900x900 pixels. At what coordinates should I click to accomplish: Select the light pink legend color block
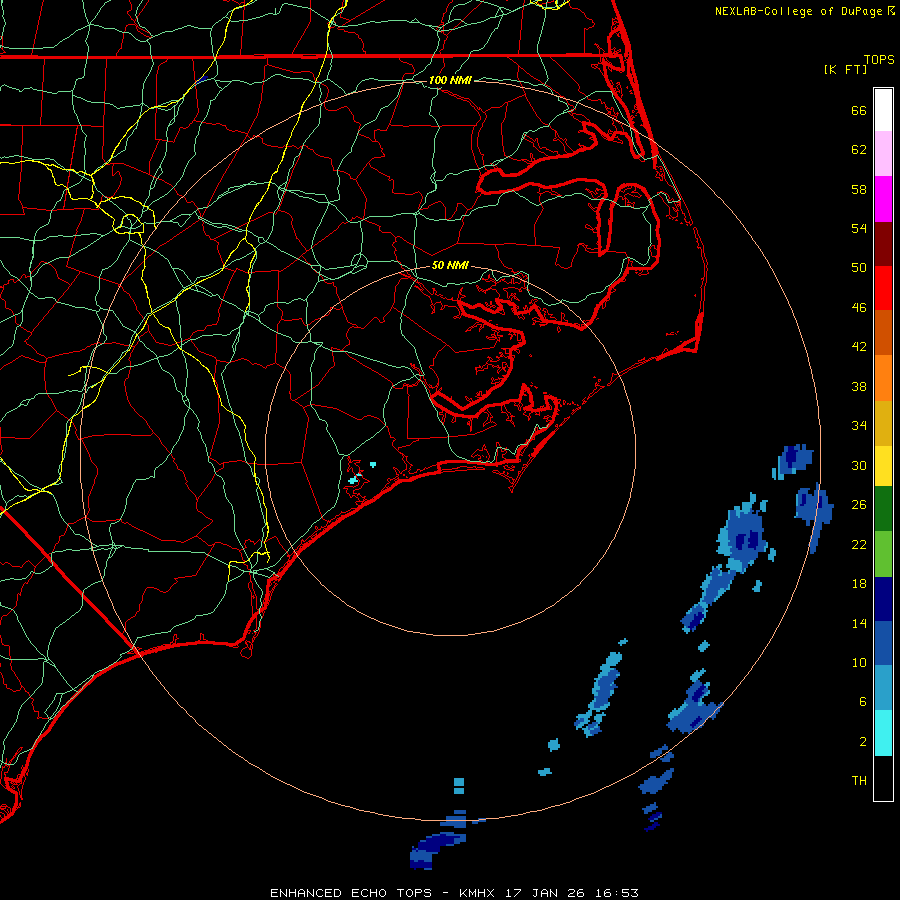[883, 154]
